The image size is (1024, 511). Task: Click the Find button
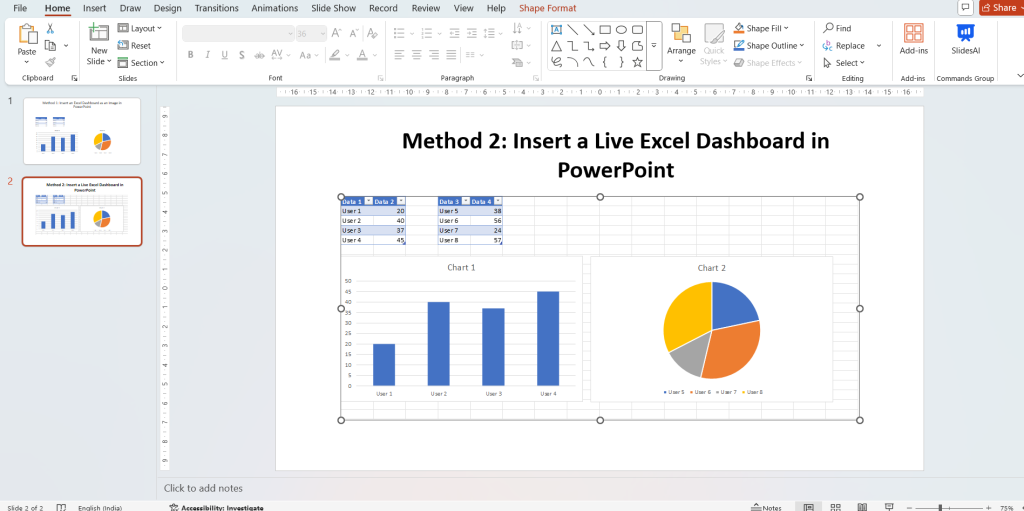837,28
